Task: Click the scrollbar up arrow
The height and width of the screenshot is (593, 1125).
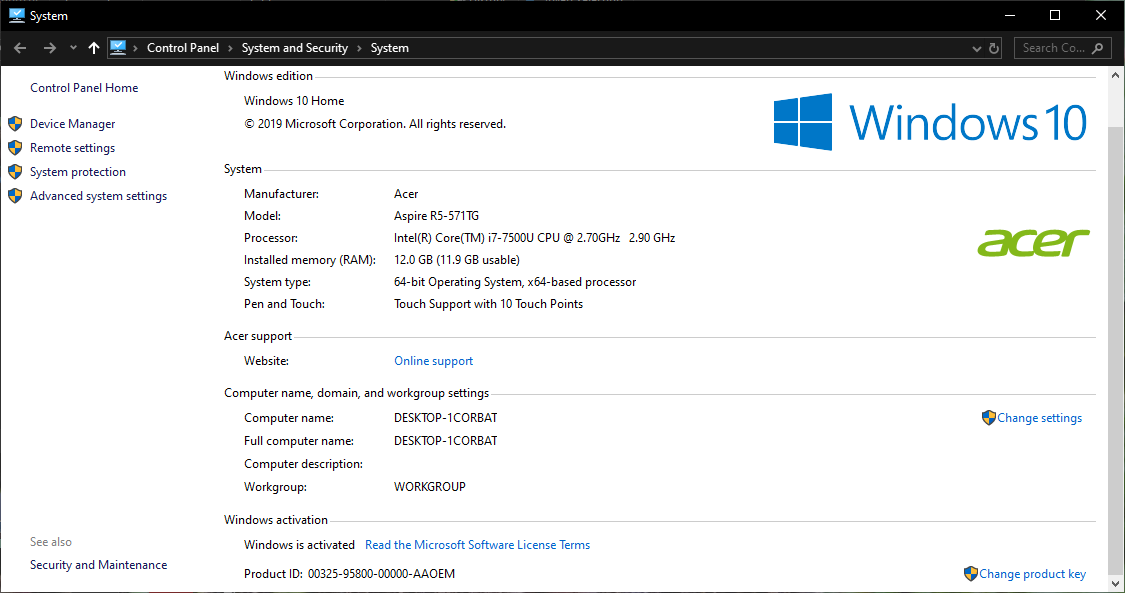Action: (x=1116, y=75)
